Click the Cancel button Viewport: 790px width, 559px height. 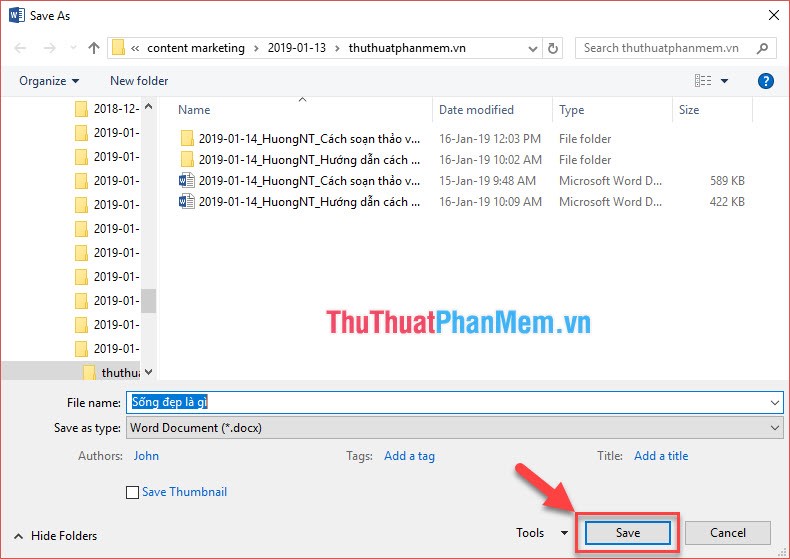pyautogui.click(x=728, y=533)
